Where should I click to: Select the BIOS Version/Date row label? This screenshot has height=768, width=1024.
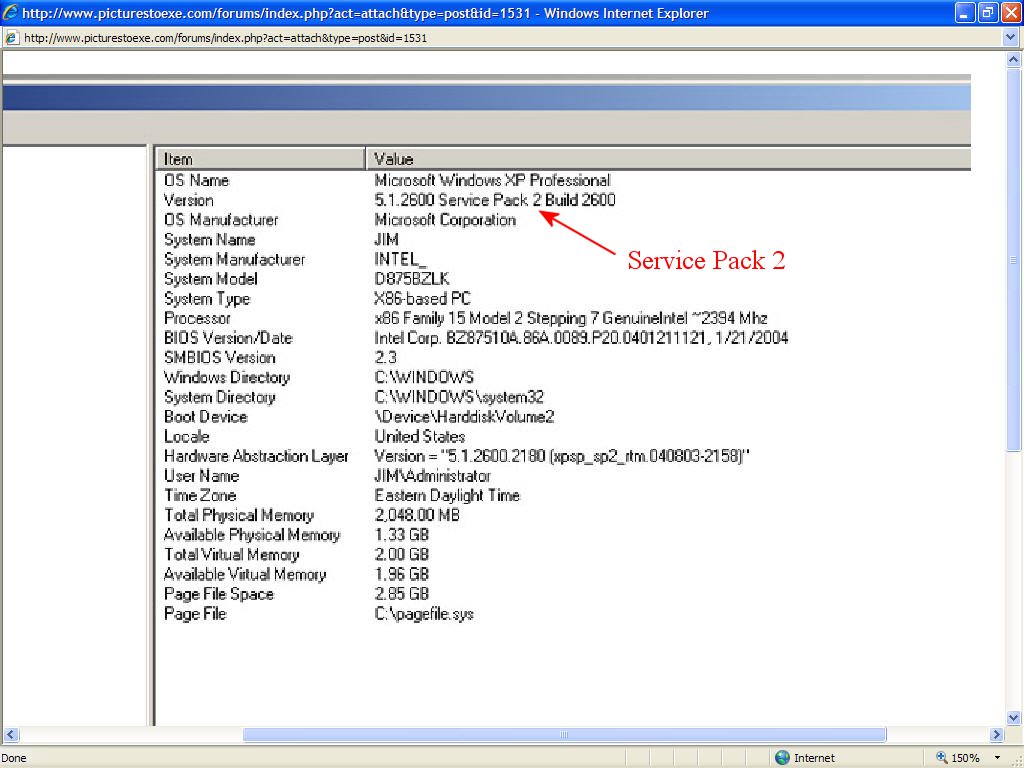point(228,338)
